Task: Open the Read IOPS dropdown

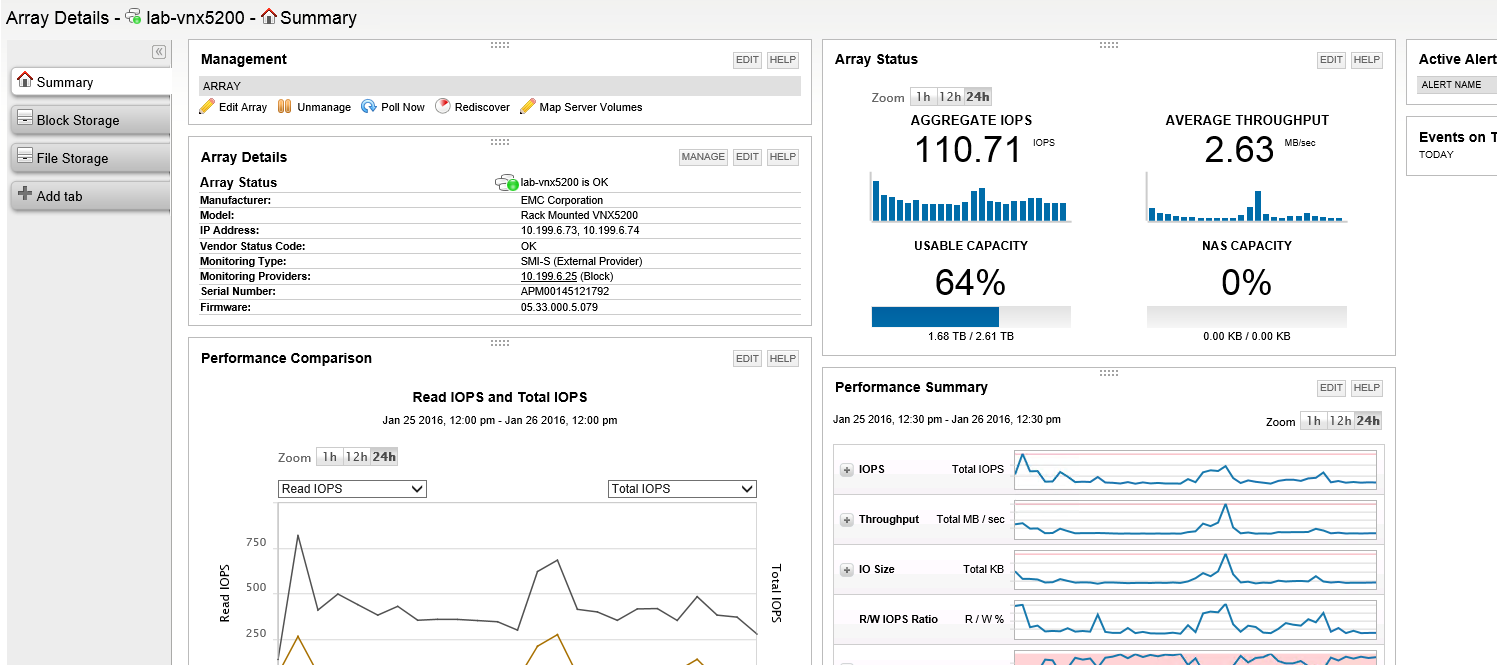Action: (x=352, y=489)
